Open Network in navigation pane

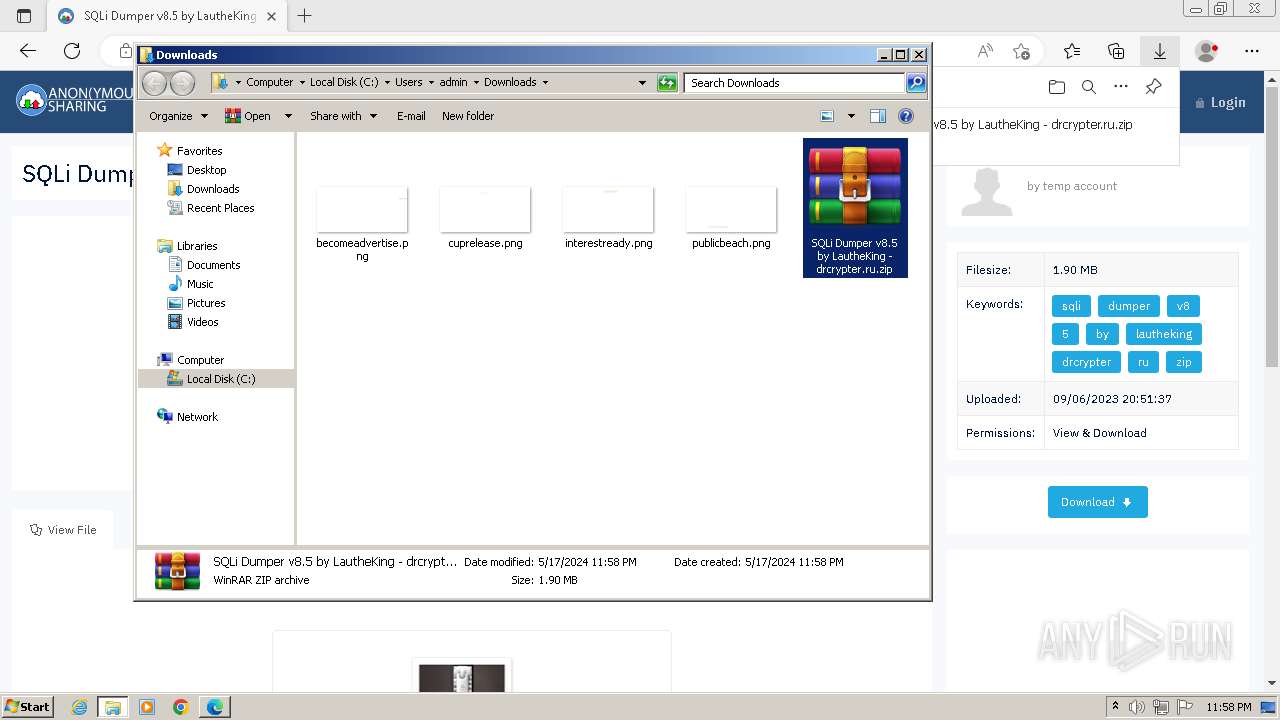tap(197, 417)
